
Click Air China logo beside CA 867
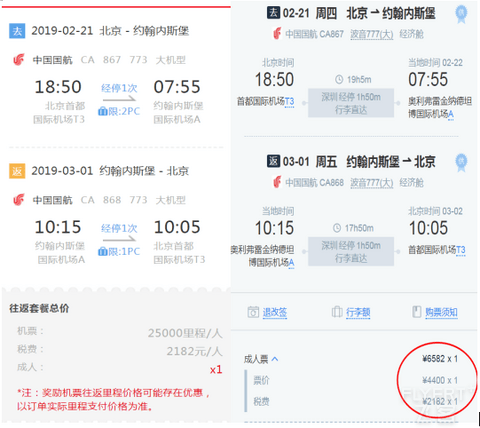[x=19, y=60]
